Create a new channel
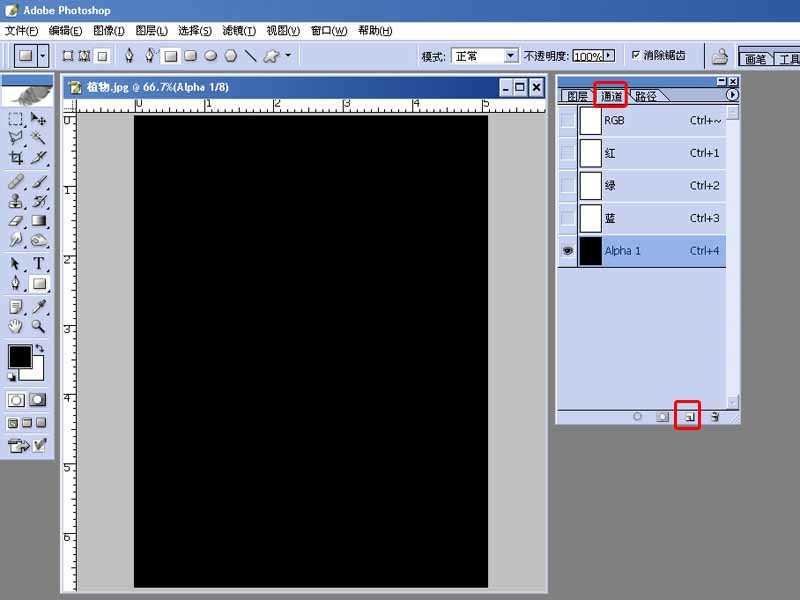 click(689, 417)
